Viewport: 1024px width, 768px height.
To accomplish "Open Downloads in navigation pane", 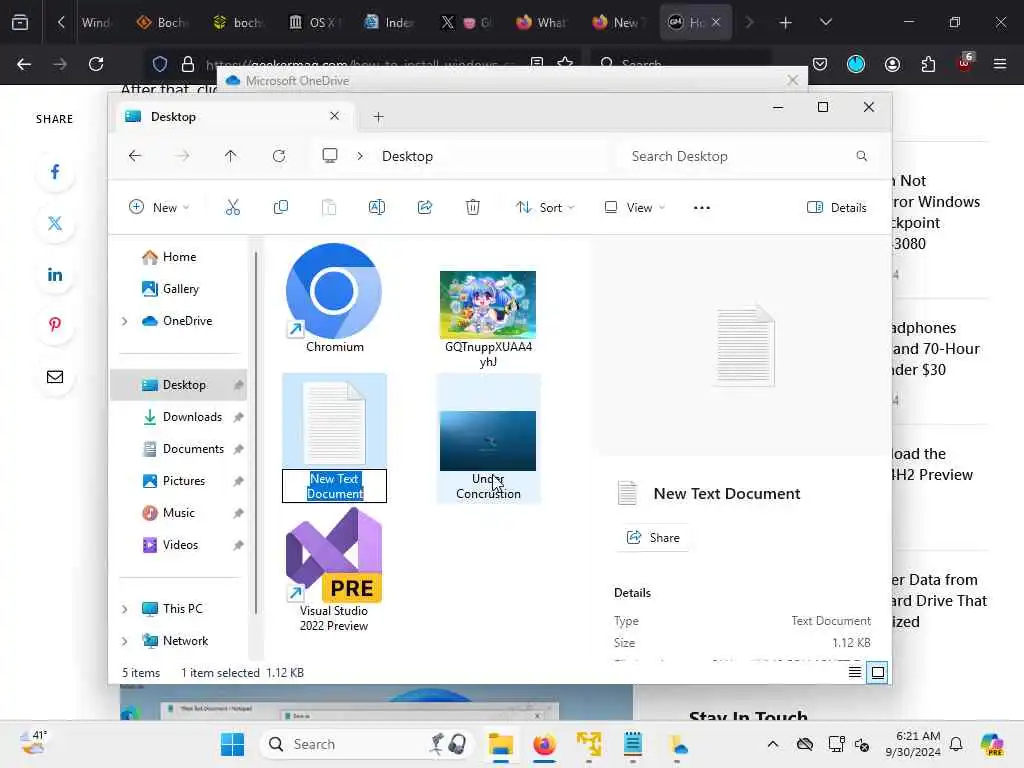I will pos(179,417).
